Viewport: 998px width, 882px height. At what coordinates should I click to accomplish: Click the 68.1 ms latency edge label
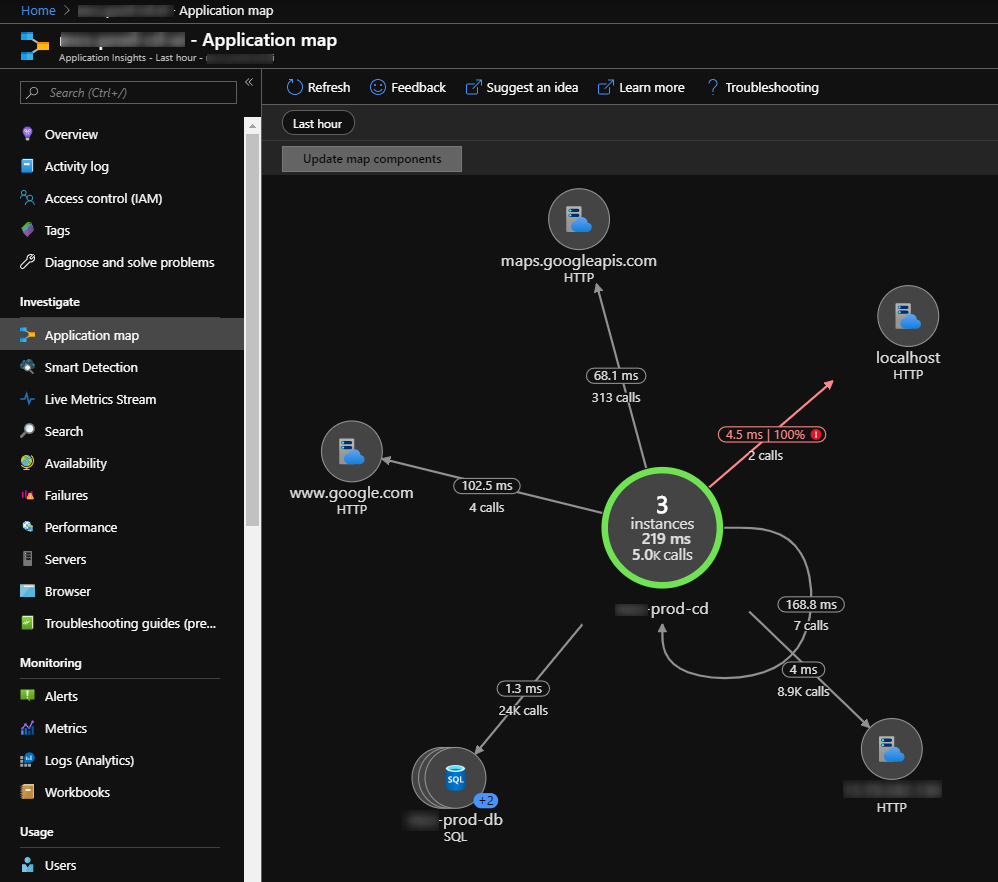point(616,376)
